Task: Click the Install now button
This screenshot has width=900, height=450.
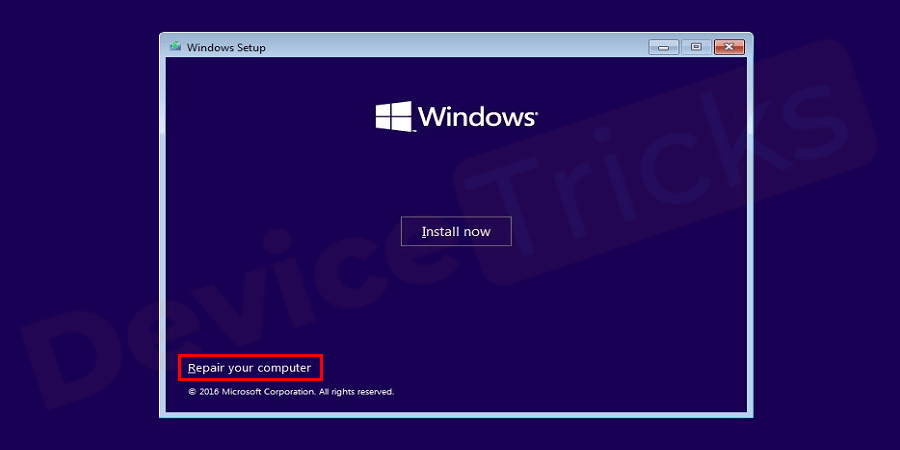Action: 456,231
